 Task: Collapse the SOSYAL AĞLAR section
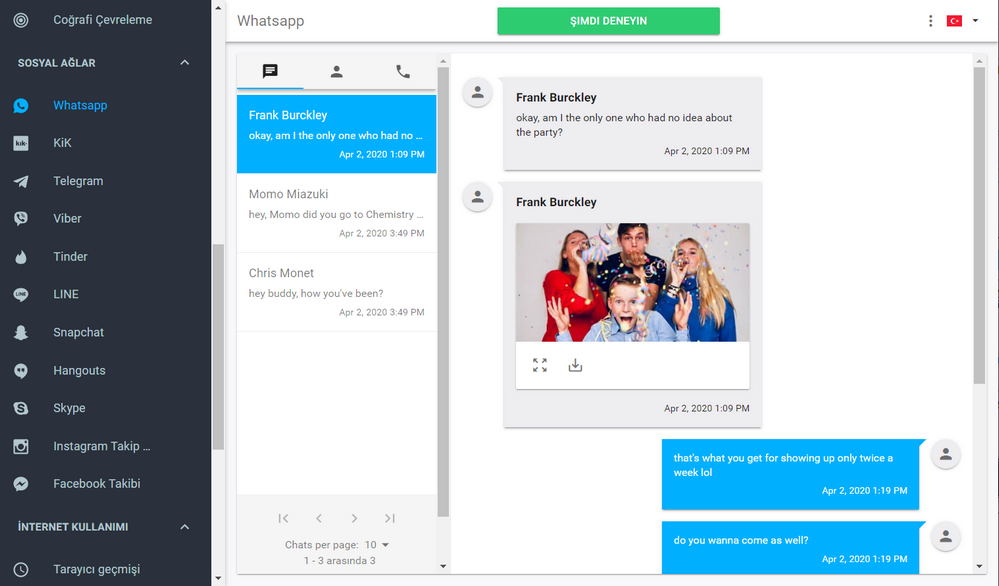(185, 62)
